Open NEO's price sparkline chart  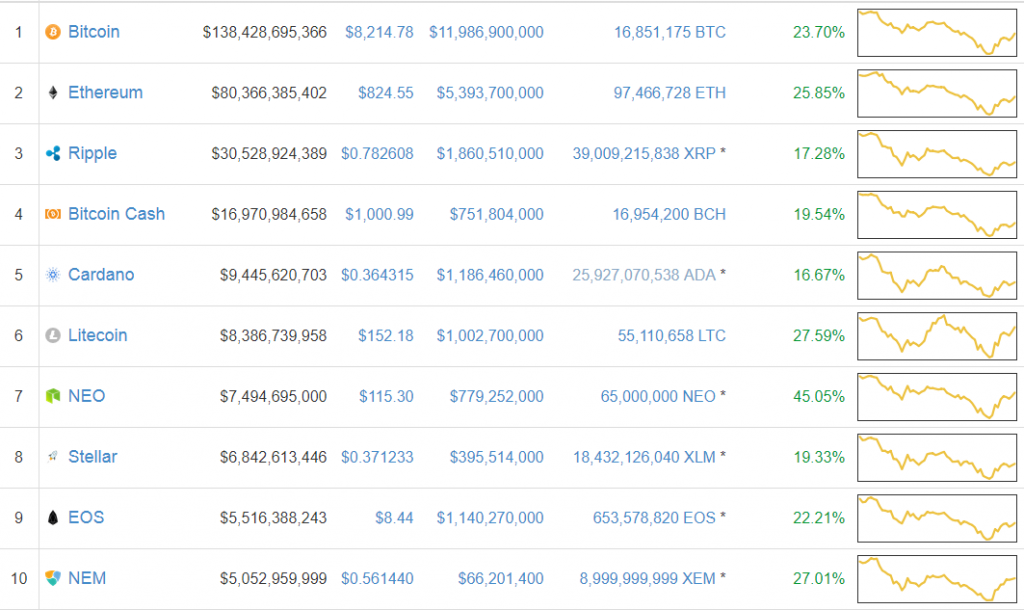coord(937,397)
